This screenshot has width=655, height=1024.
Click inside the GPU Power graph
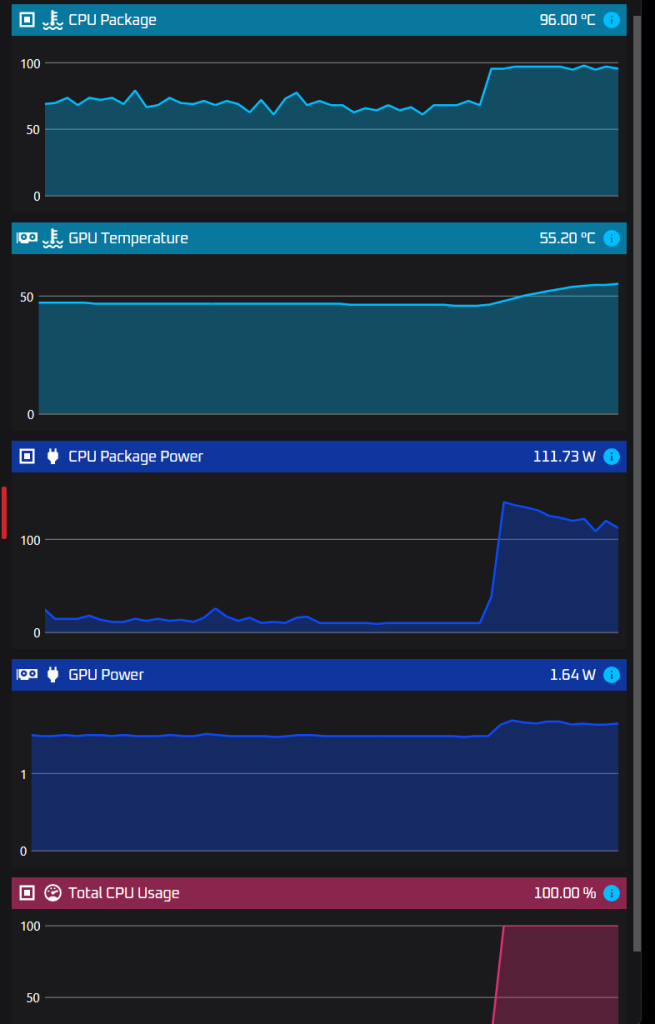[320, 790]
